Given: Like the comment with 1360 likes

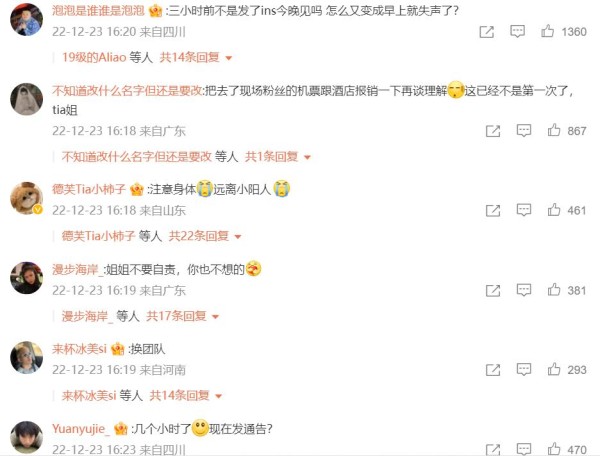Looking at the screenshot, I should click(548, 31).
